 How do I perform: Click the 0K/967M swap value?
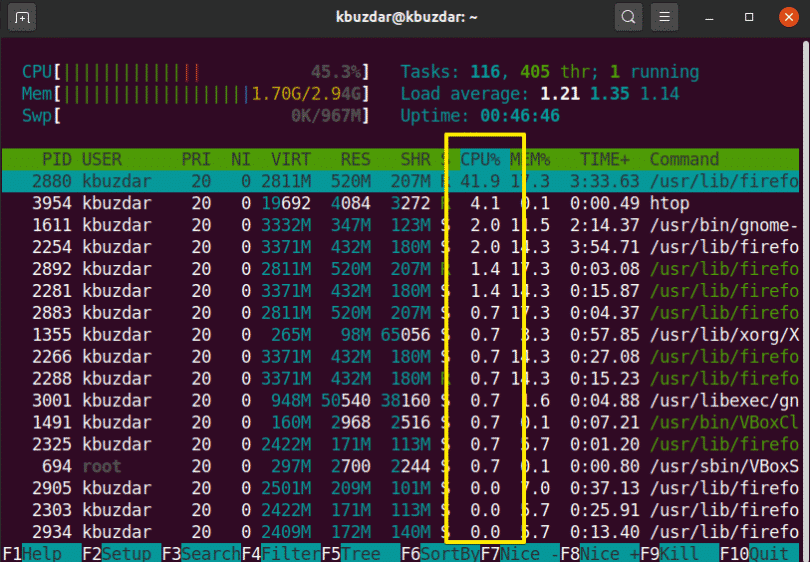pyautogui.click(x=325, y=116)
